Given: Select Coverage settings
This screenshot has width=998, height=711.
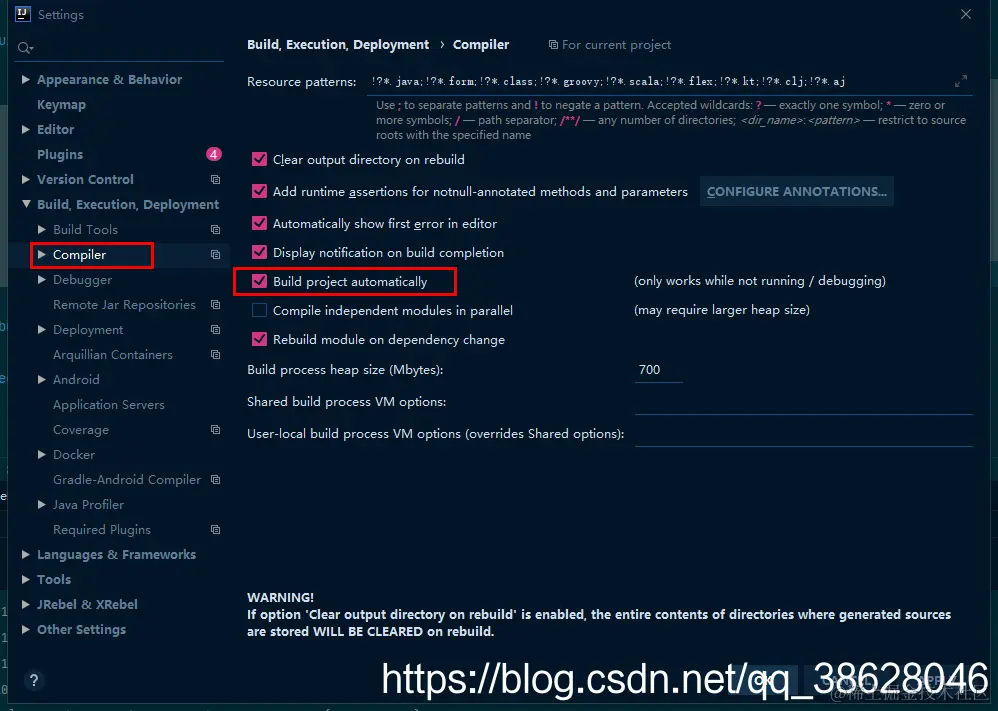Looking at the screenshot, I should point(81,430).
